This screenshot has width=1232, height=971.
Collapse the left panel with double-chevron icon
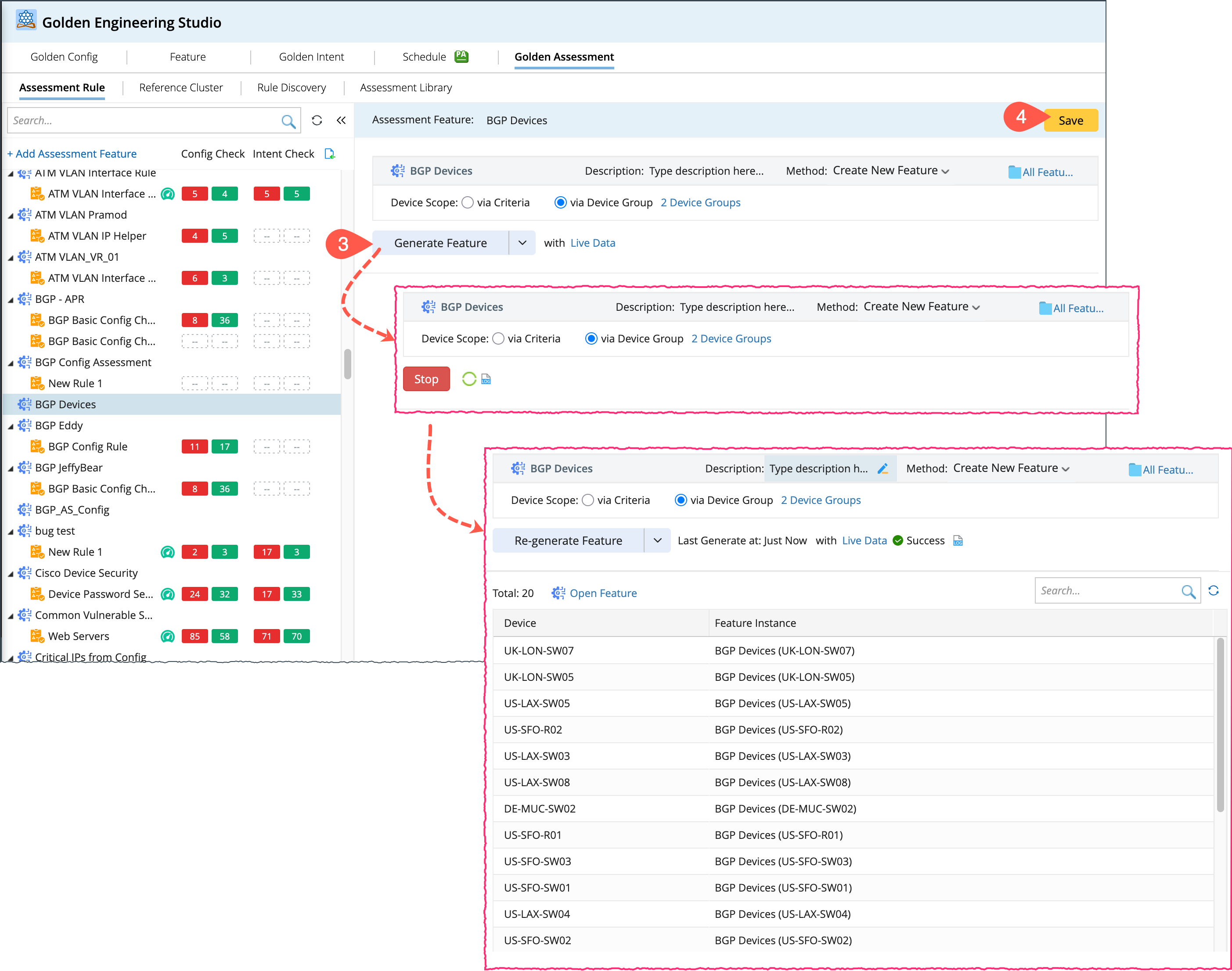coord(341,121)
